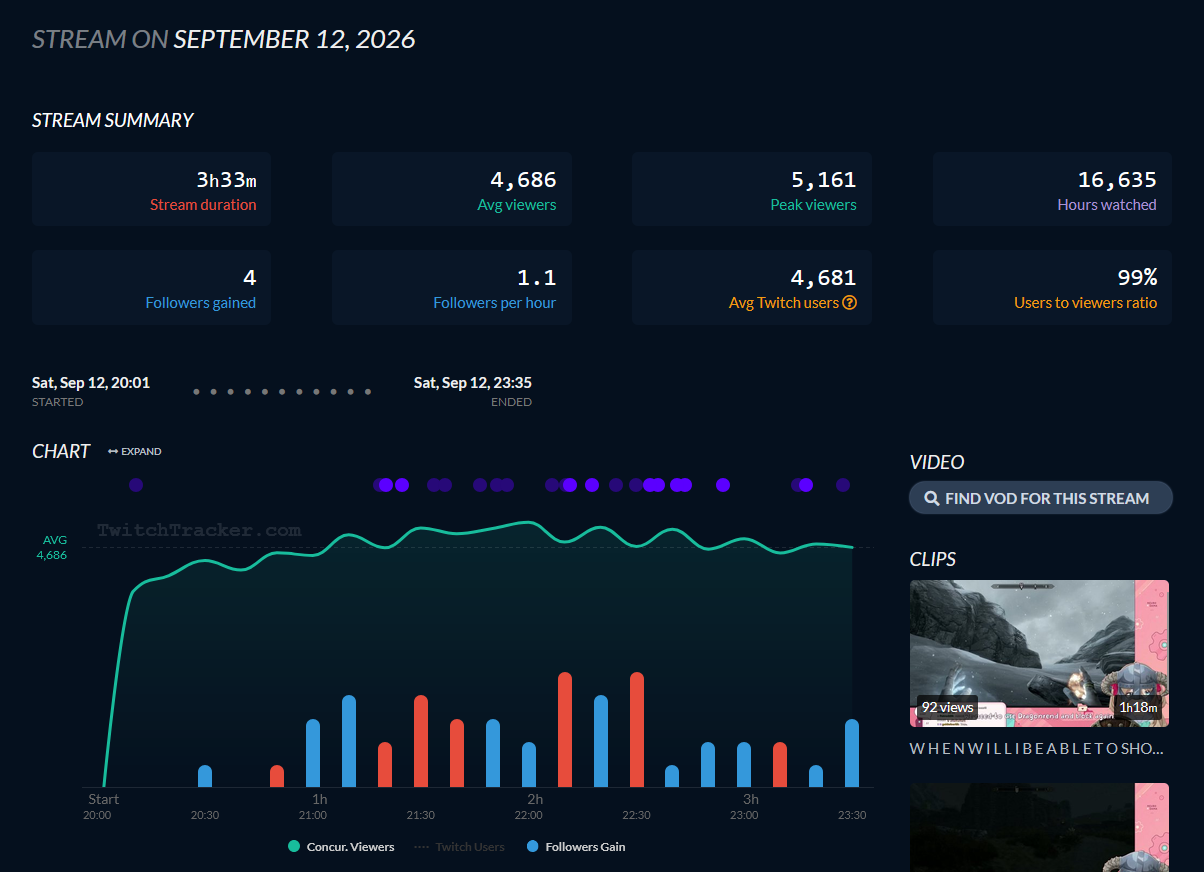
Task: Open the second clip thumbnail below
Action: [1039, 827]
